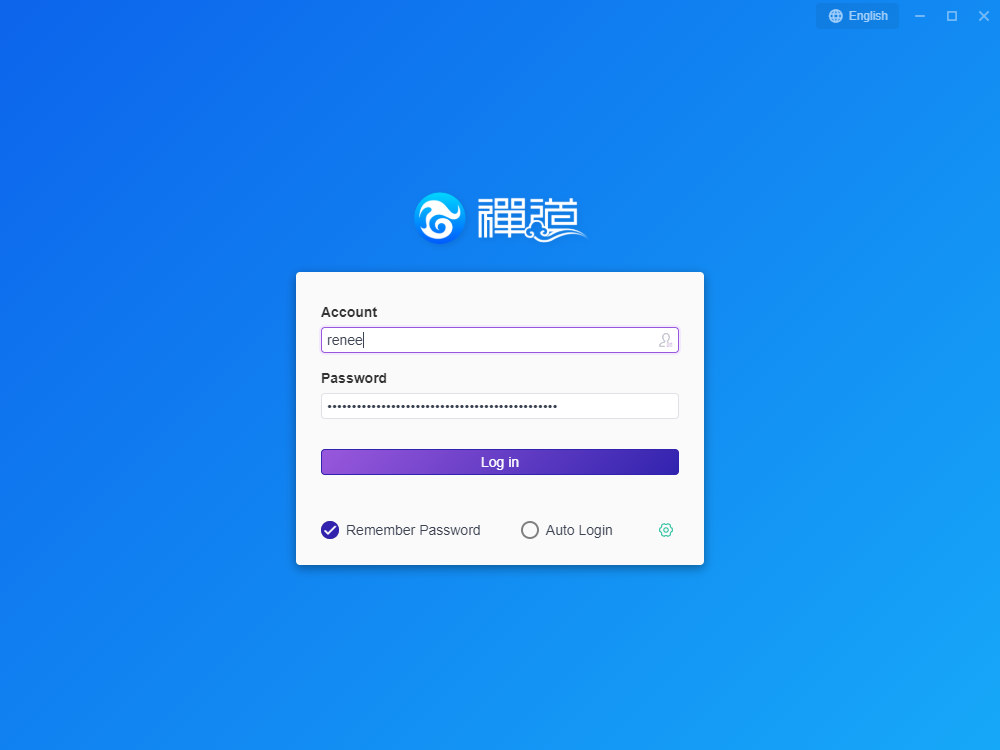Click the Remember Password text label

(x=413, y=530)
